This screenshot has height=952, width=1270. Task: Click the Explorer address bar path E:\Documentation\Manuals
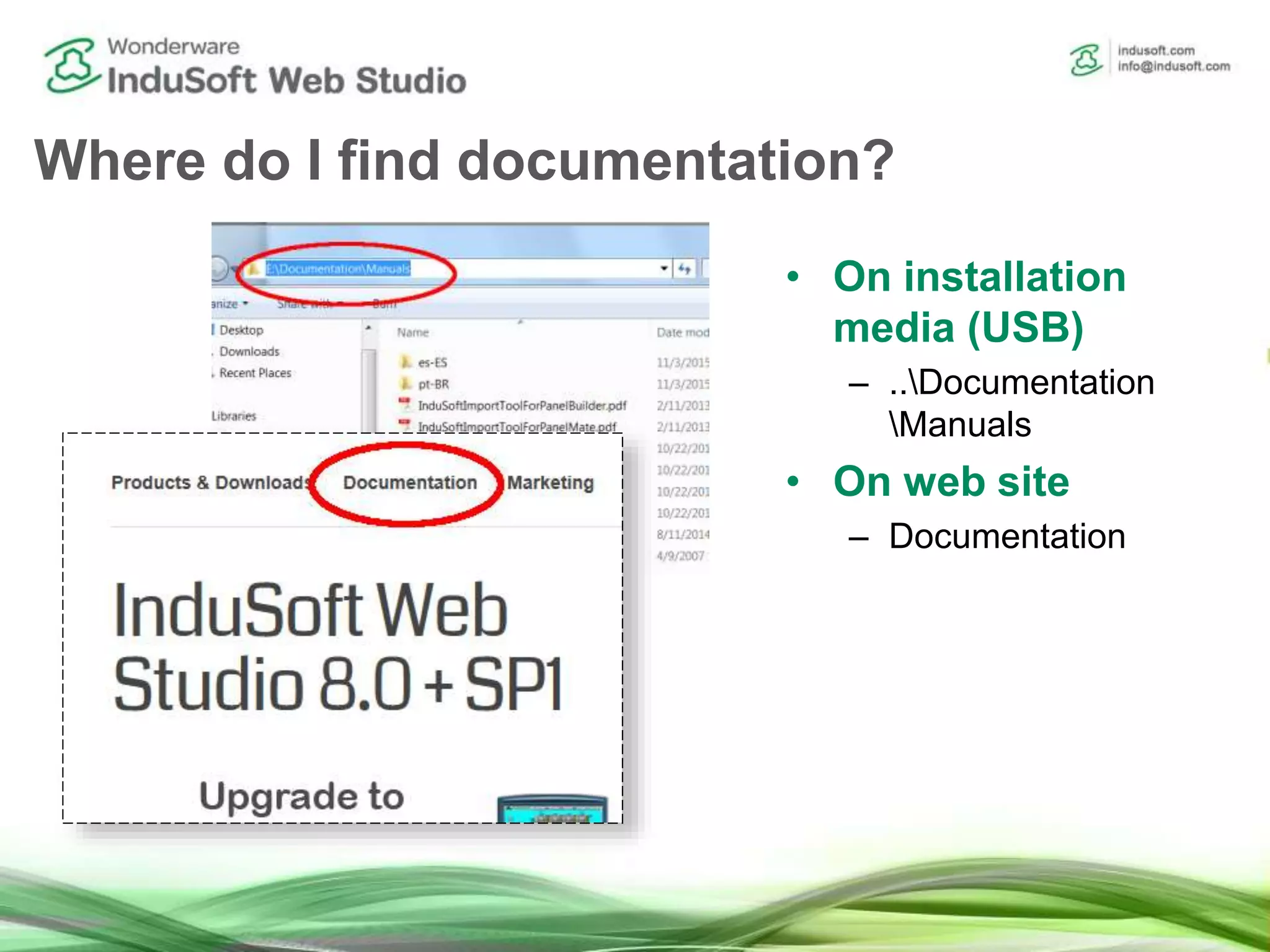338,269
